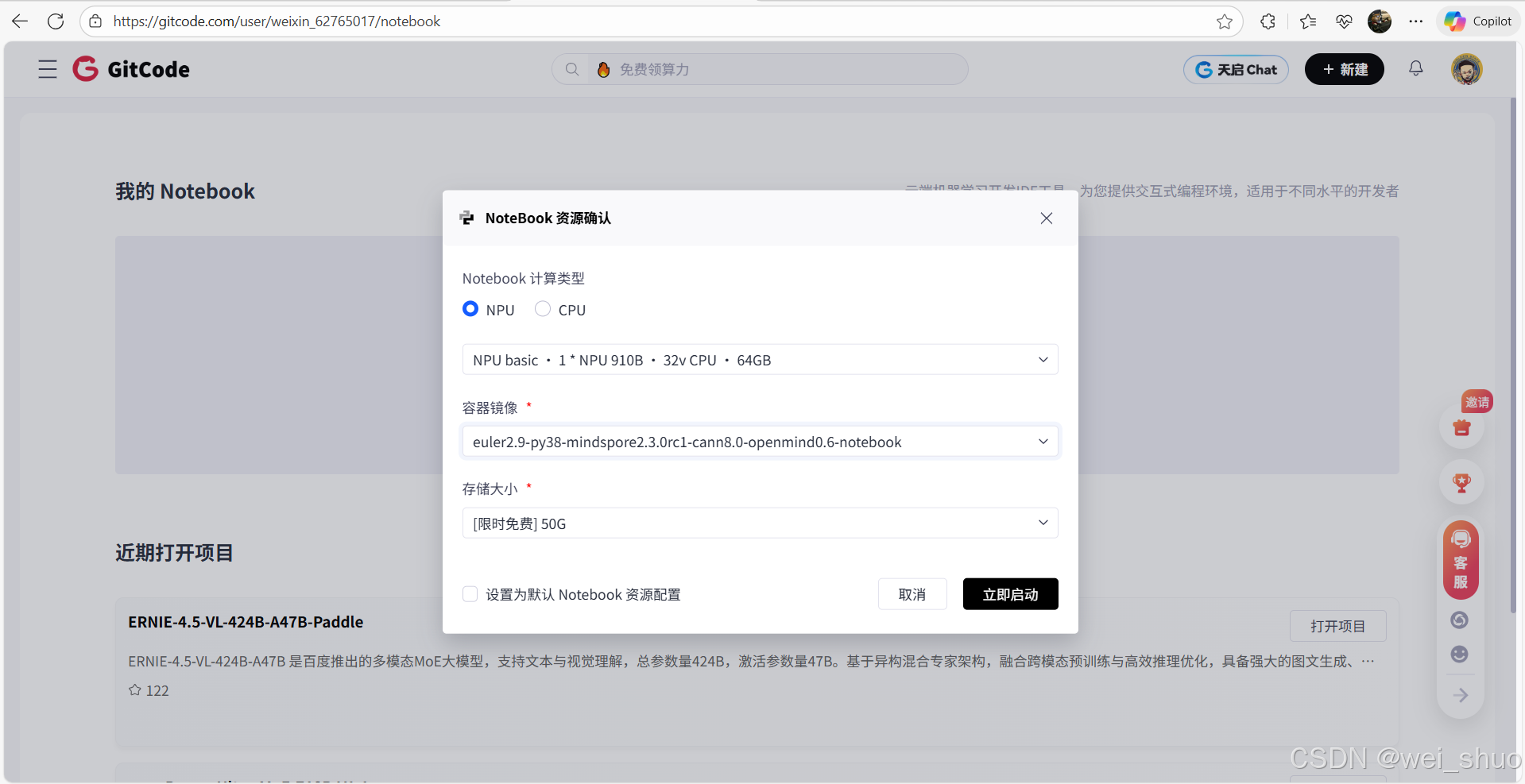Image resolution: width=1525 pixels, height=784 pixels.
Task: Open the hamburger navigation menu
Action: pos(47,69)
